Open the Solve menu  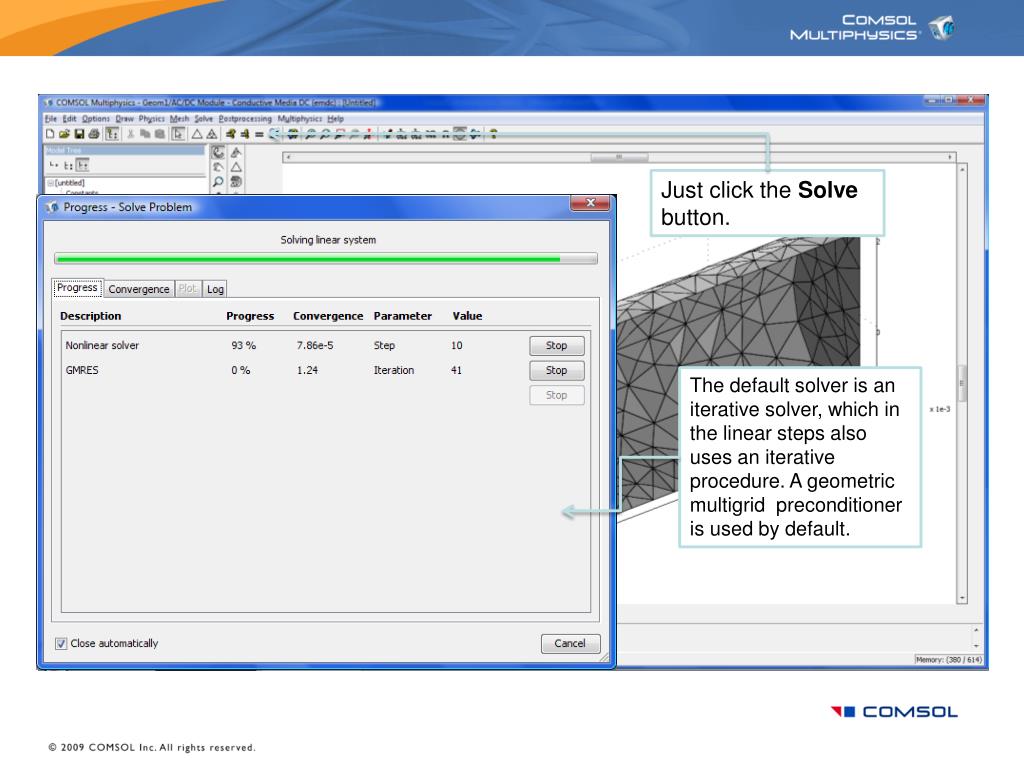[204, 119]
